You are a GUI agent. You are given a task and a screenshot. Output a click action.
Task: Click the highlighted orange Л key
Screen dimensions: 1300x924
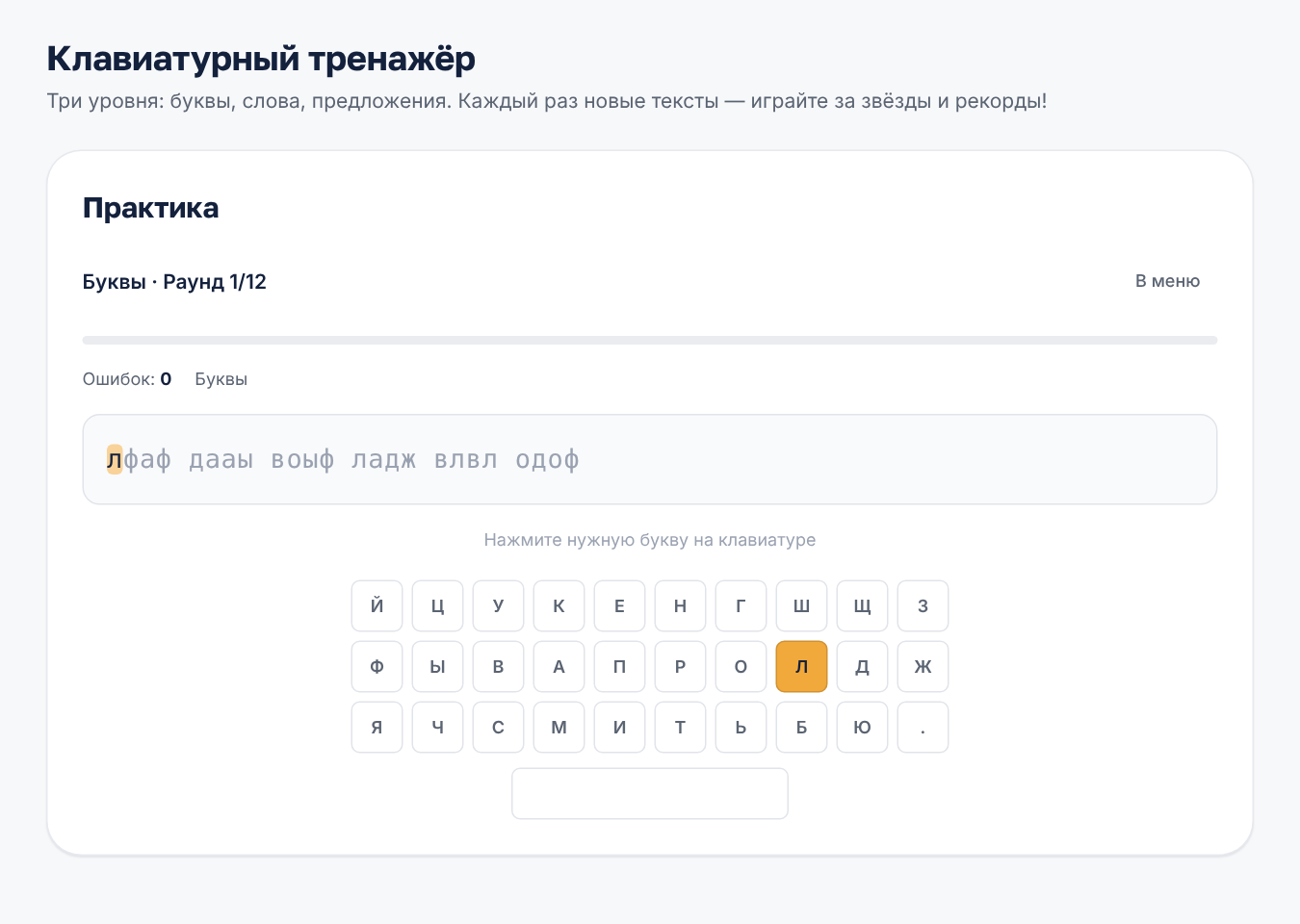click(x=801, y=666)
